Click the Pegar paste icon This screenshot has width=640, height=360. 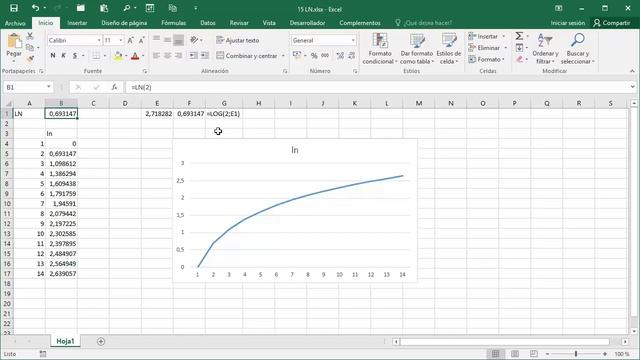14,41
